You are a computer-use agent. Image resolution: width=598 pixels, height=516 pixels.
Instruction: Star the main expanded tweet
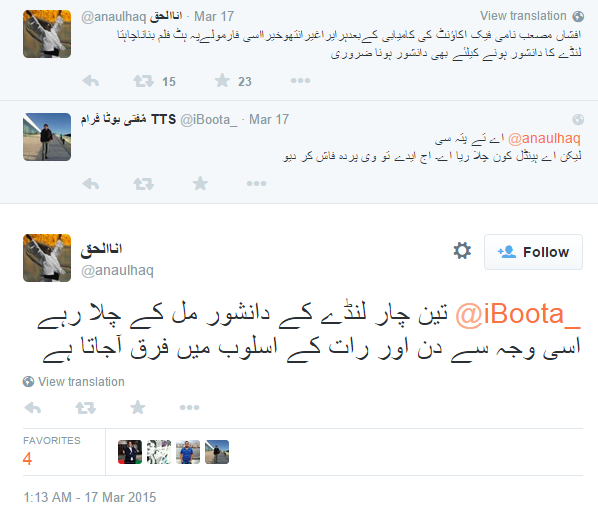pos(138,407)
